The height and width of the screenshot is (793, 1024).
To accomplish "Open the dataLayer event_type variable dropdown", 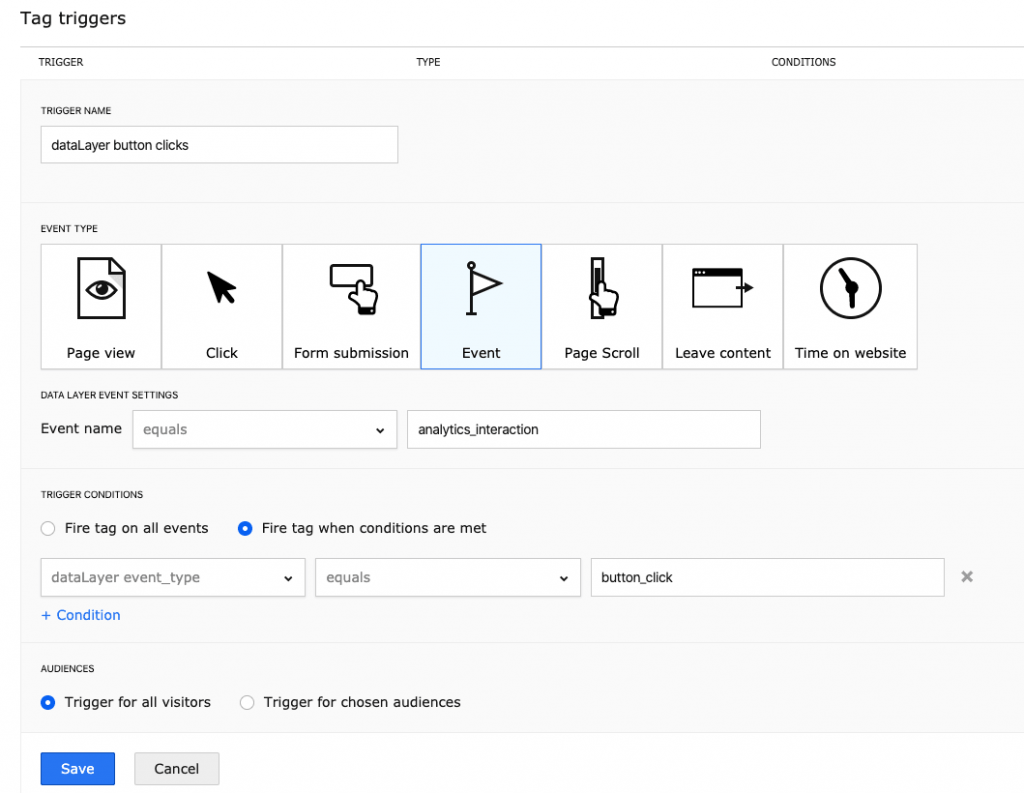I will (172, 577).
